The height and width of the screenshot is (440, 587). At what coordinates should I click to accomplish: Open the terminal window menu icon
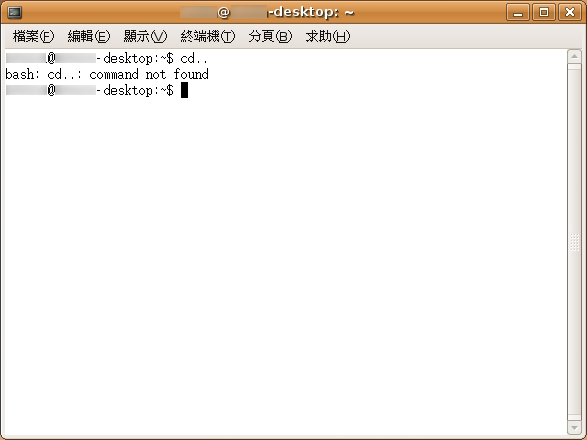click(x=15, y=12)
